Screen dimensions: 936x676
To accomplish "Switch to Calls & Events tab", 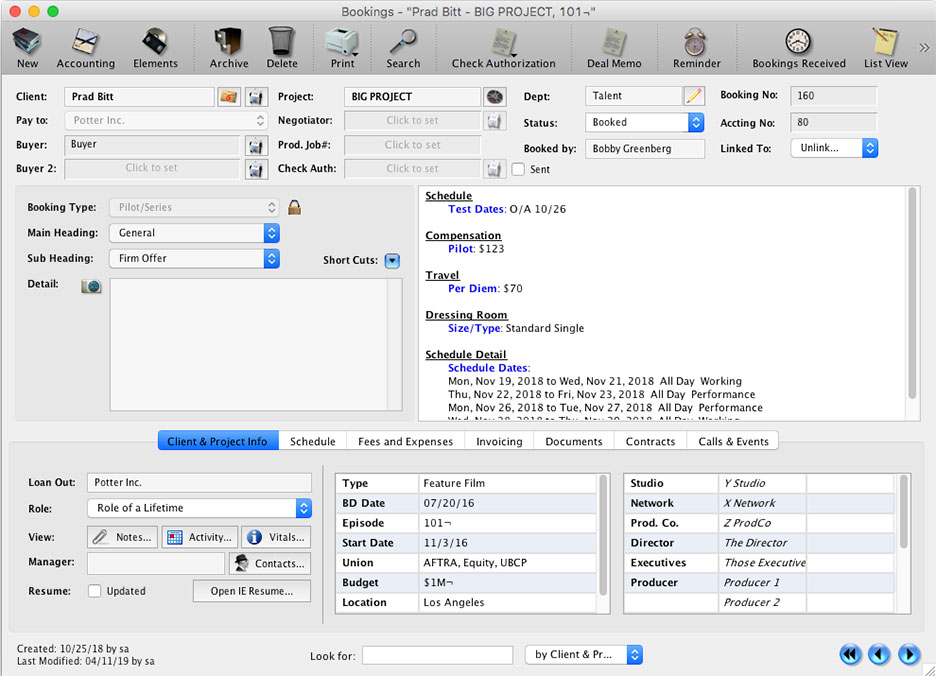I will tap(733, 441).
